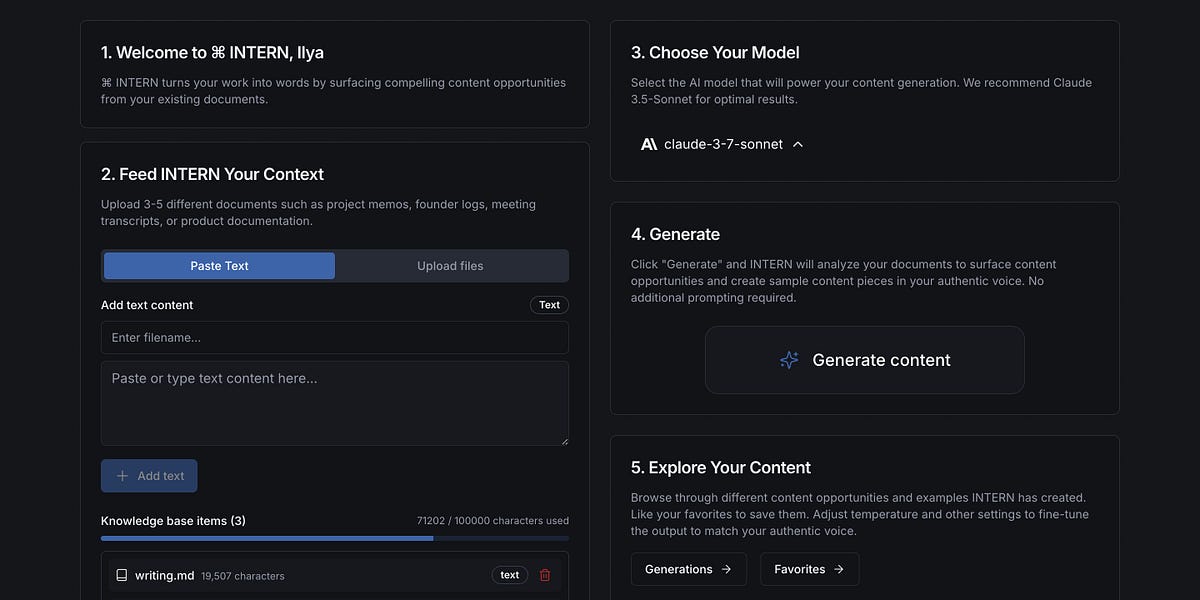1200x600 pixels.
Task: Click the 3. Choose Your Model heading
Action: (x=715, y=53)
